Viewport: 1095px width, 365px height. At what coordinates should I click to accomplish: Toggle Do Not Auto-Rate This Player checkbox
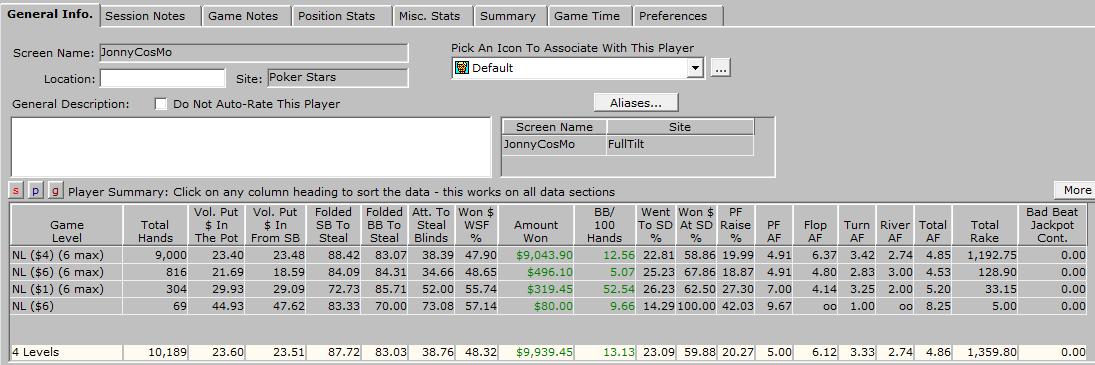point(161,104)
